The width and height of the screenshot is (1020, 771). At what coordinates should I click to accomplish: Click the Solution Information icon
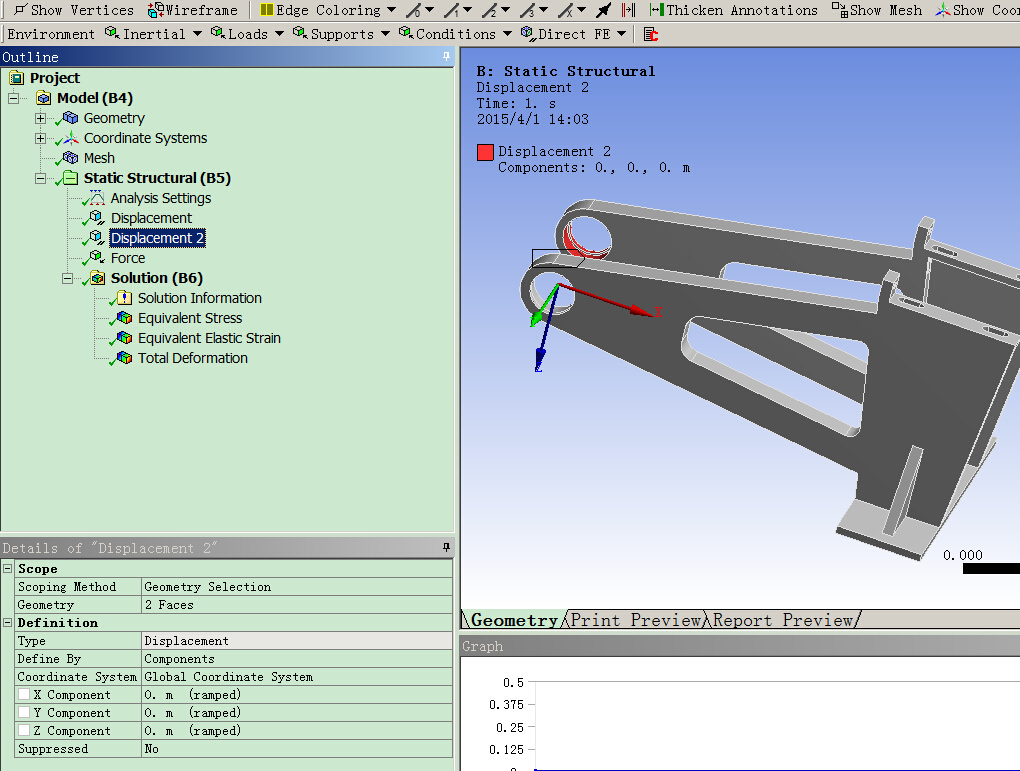tap(124, 298)
